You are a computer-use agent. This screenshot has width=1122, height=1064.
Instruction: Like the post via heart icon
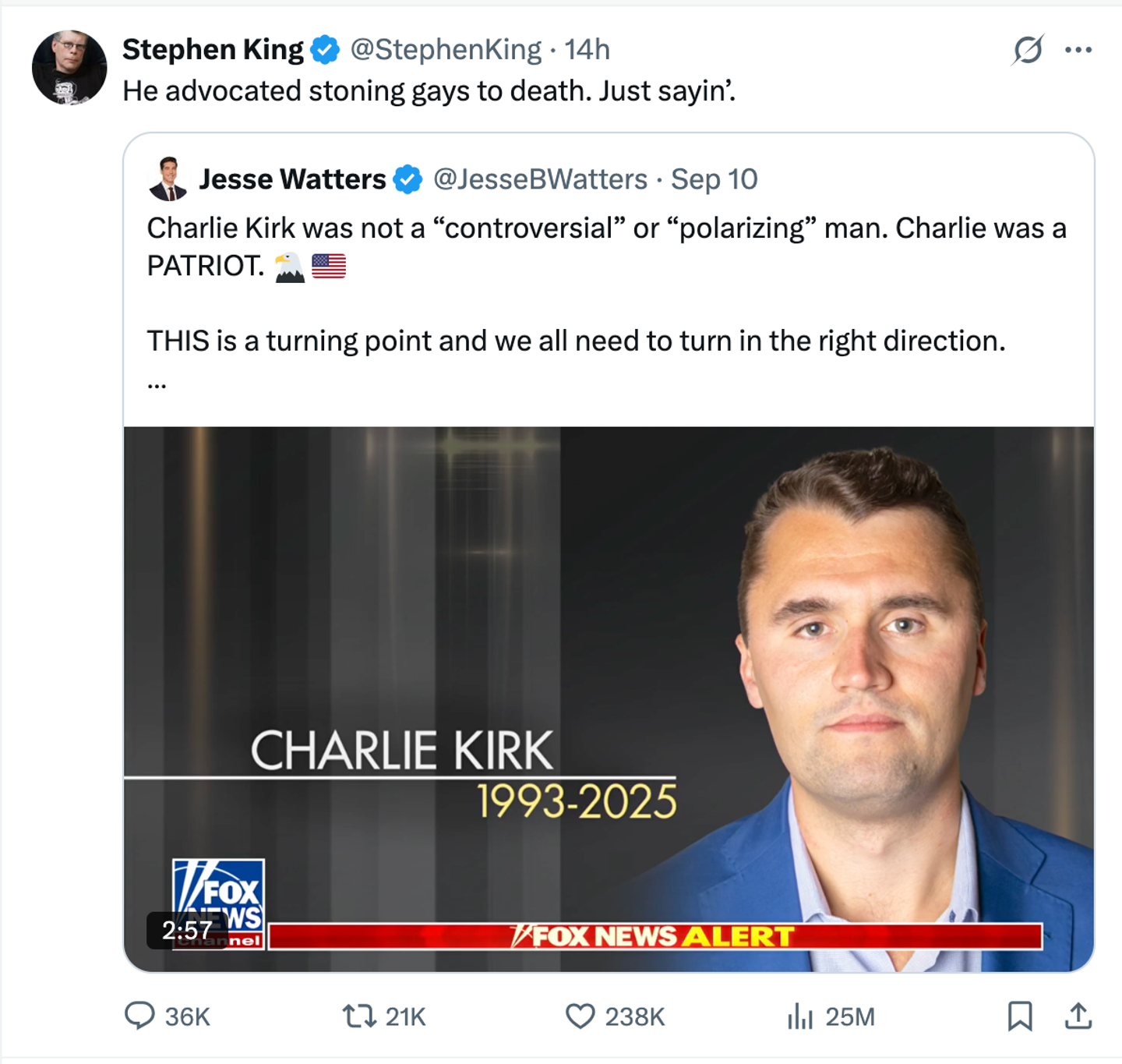(581, 1016)
